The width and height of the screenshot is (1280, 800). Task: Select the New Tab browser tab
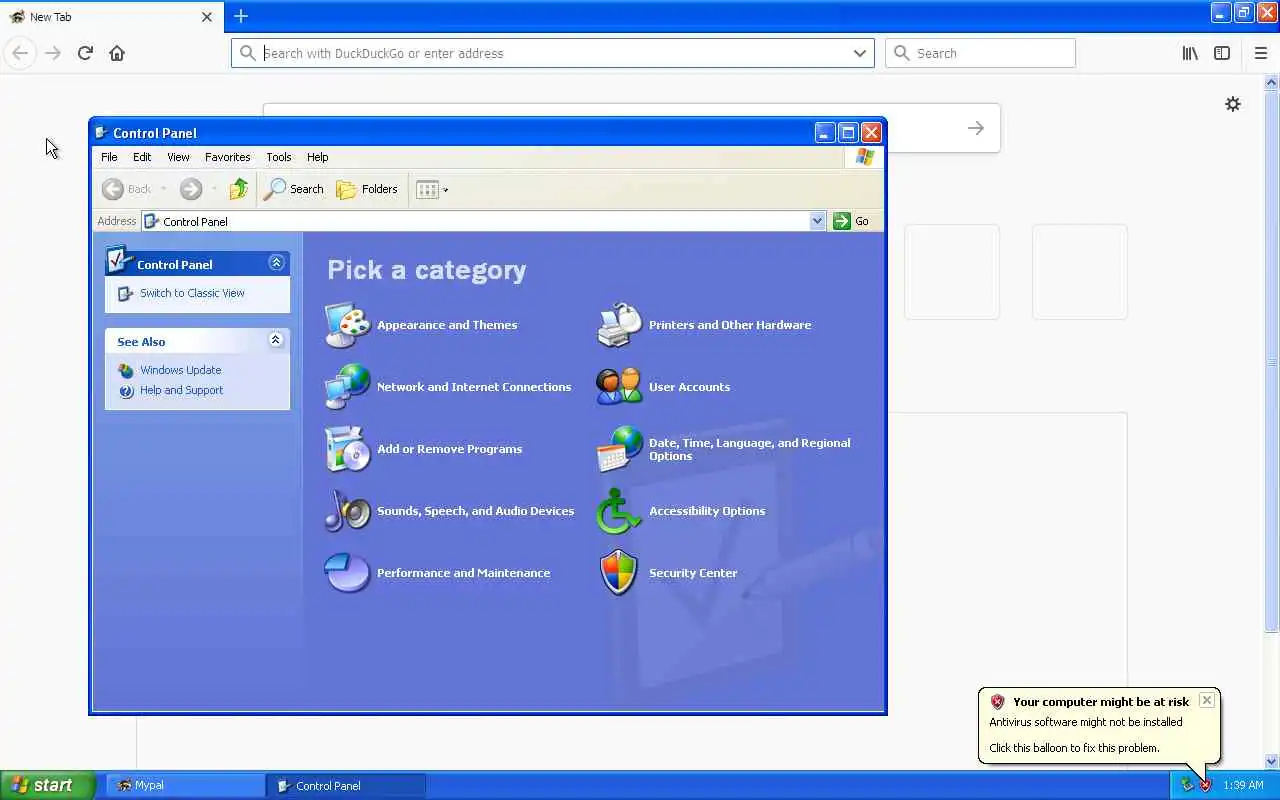click(x=111, y=17)
